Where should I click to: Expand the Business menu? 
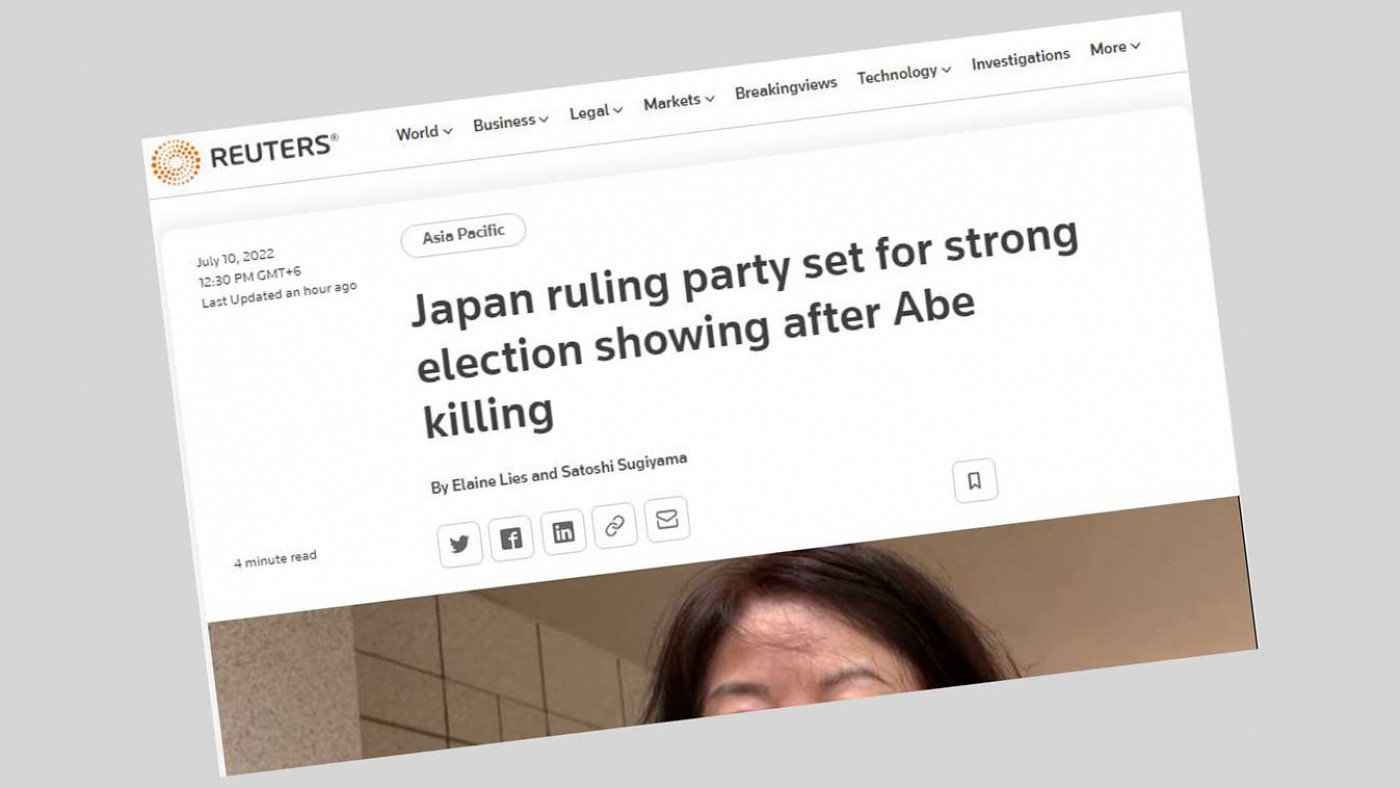tap(510, 122)
